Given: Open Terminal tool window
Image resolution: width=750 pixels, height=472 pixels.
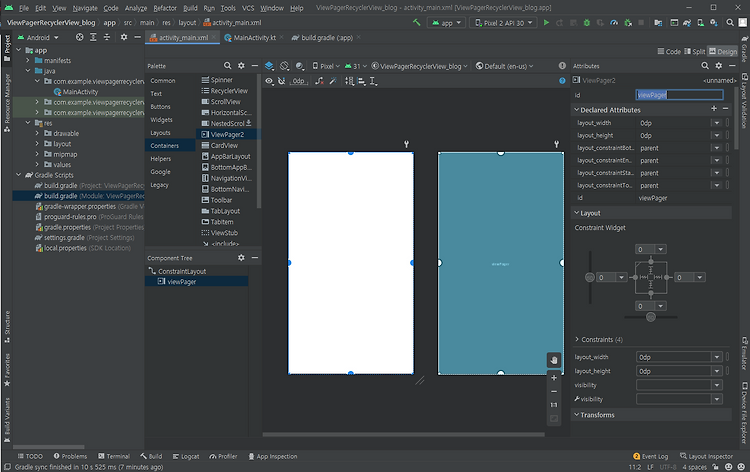Looking at the screenshot, I should coord(114,456).
